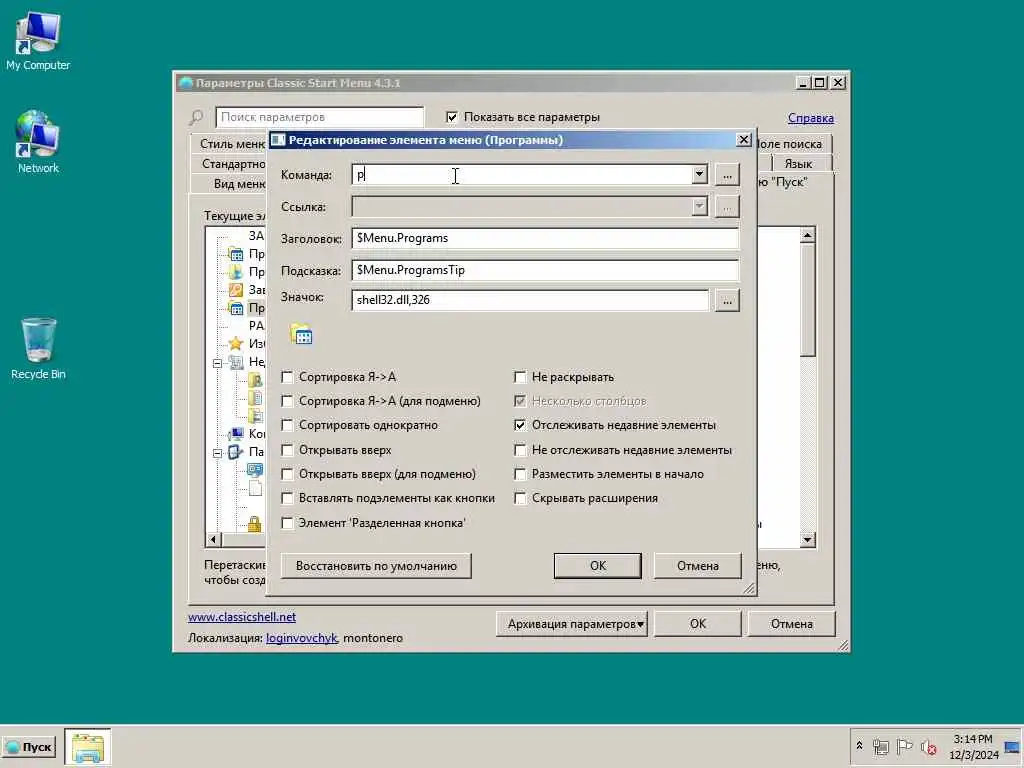The width and height of the screenshot is (1024, 768).
Task: Uncheck Отслеживать недавние элементы
Action: point(520,425)
